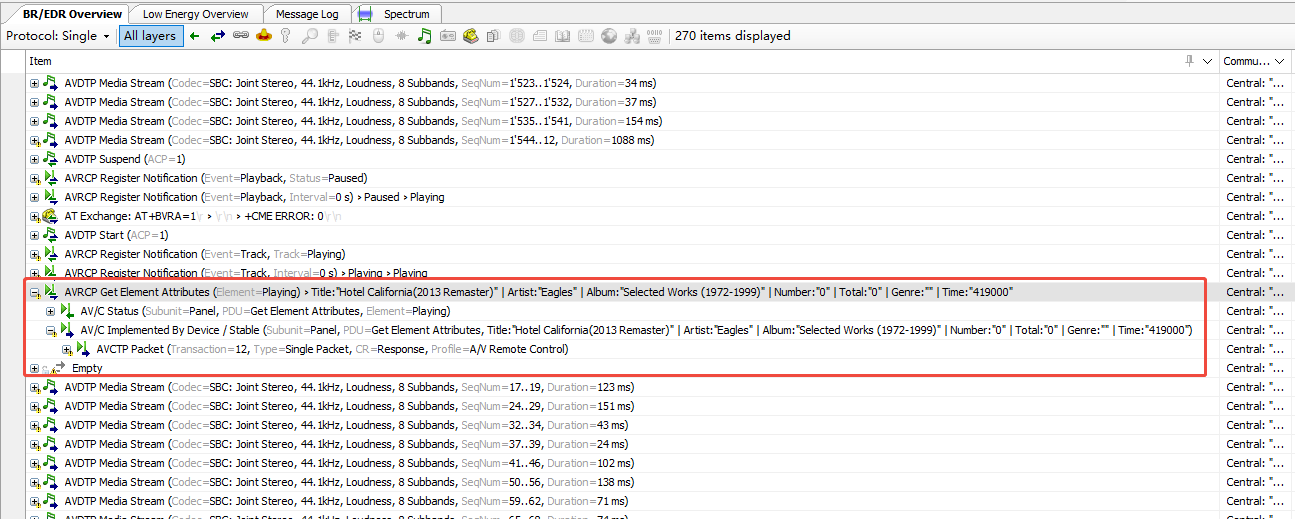Open the Protocol: Single dropdown
Image resolution: width=1295 pixels, height=519 pixels.
[58, 36]
